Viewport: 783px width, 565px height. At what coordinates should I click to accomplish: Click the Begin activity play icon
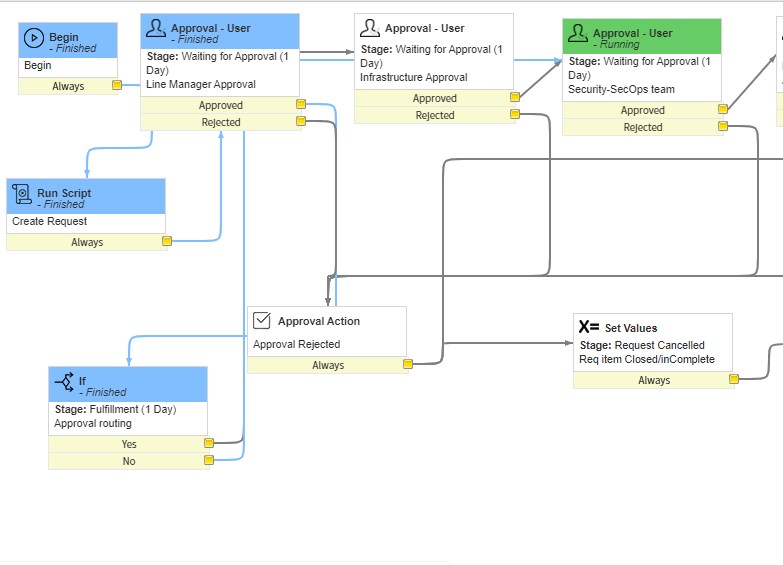point(34,38)
